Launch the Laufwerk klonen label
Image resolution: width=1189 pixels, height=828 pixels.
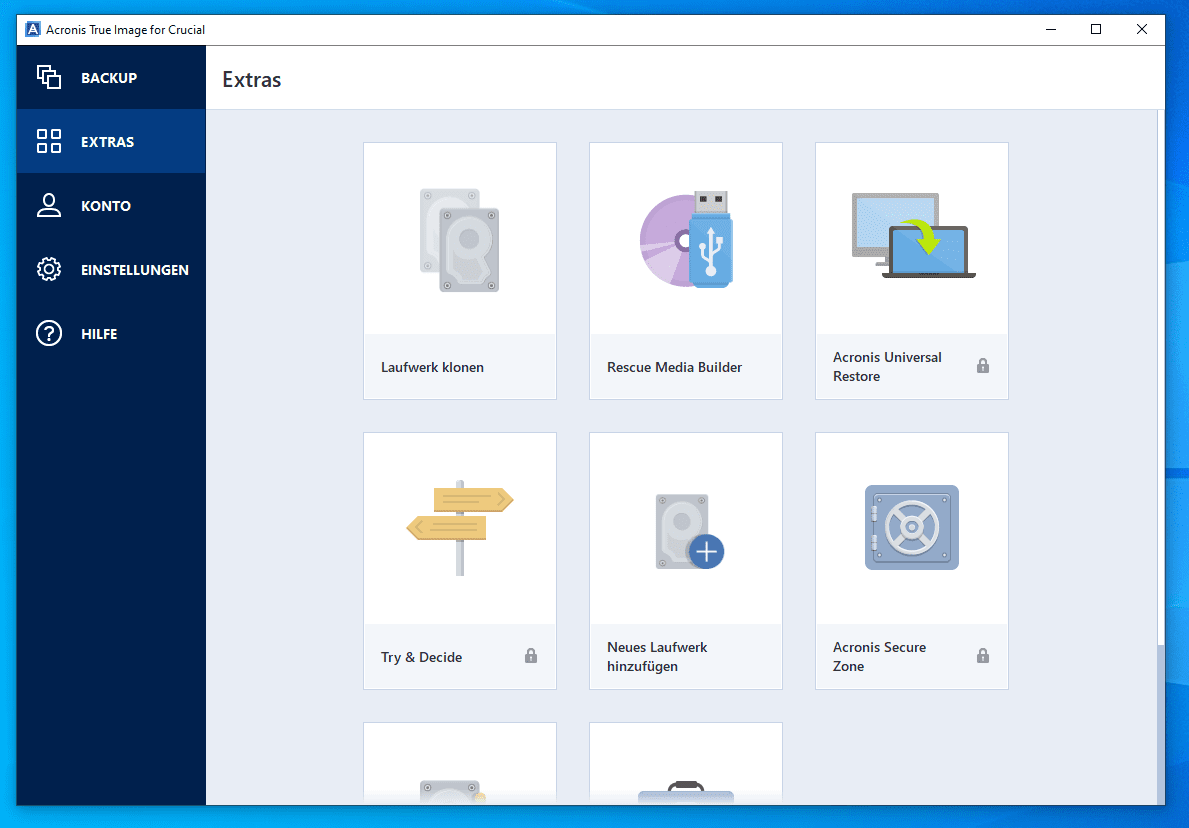(x=432, y=367)
